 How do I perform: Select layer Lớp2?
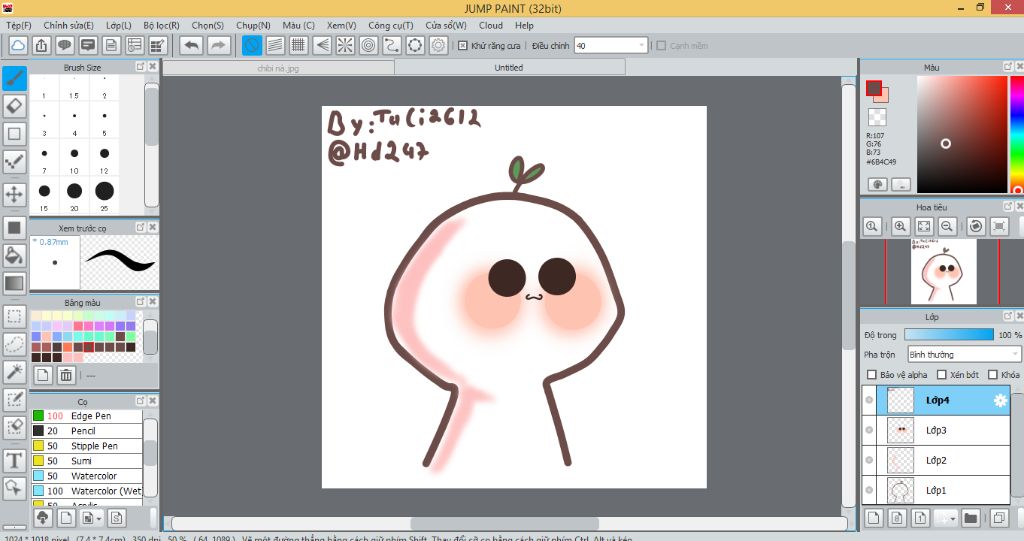click(x=936, y=460)
